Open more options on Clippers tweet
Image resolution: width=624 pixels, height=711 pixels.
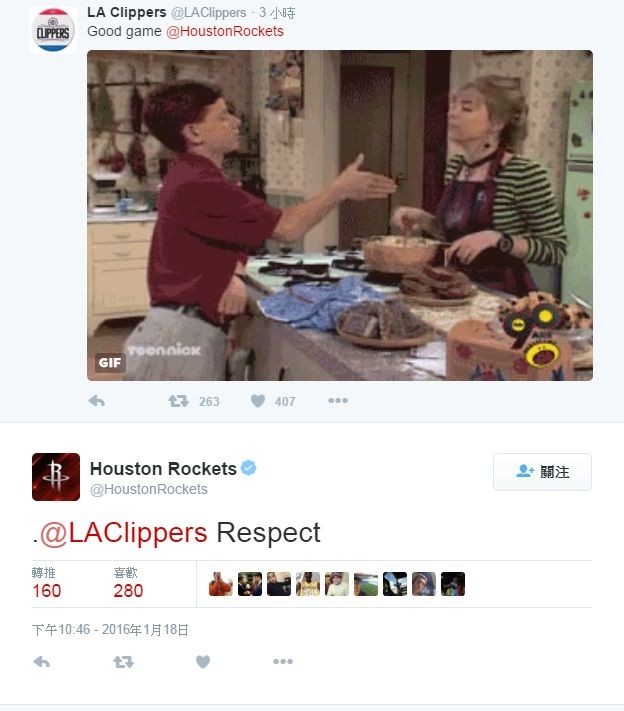(x=338, y=400)
